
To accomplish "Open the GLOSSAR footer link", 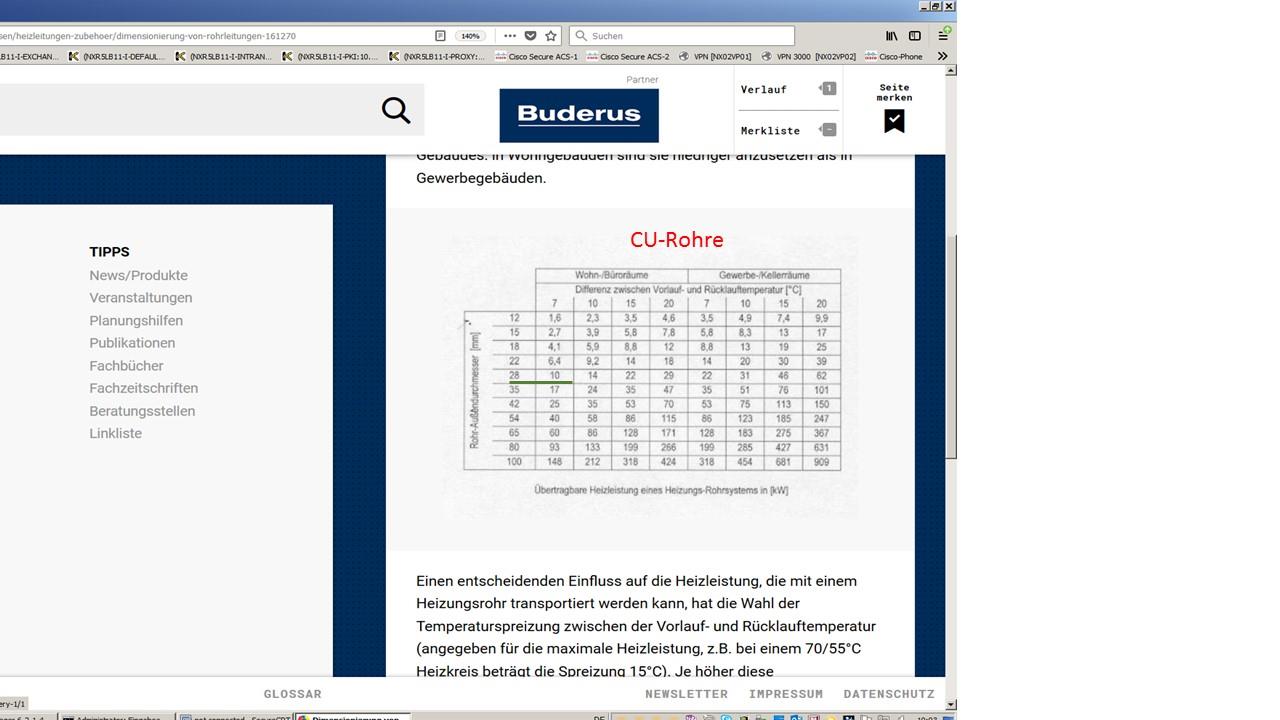I will click(x=293, y=694).
